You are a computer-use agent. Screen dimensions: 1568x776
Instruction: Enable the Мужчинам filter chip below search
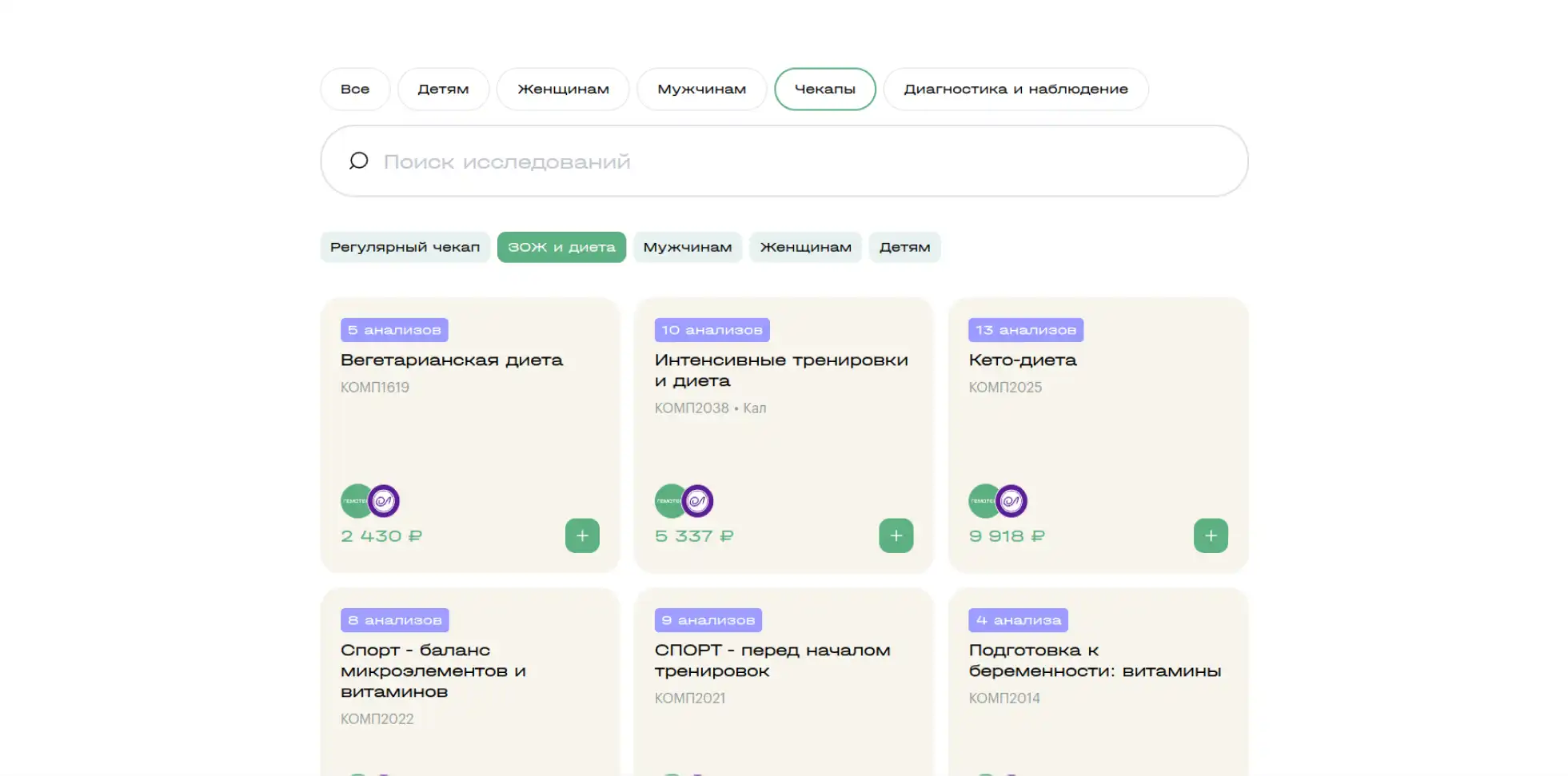pyautogui.click(x=687, y=247)
